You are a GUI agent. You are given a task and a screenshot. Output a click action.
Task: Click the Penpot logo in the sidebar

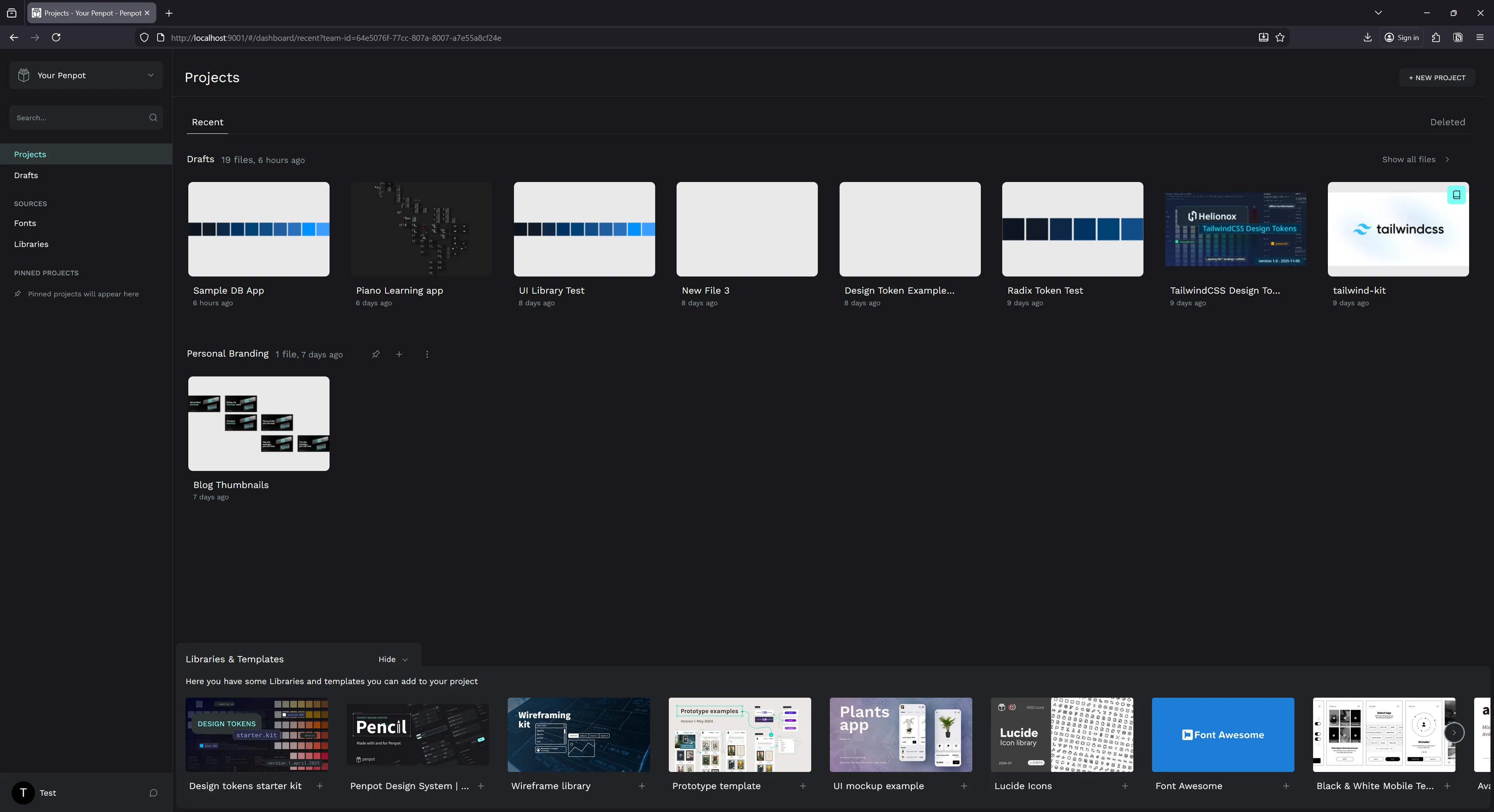pyautogui.click(x=23, y=75)
